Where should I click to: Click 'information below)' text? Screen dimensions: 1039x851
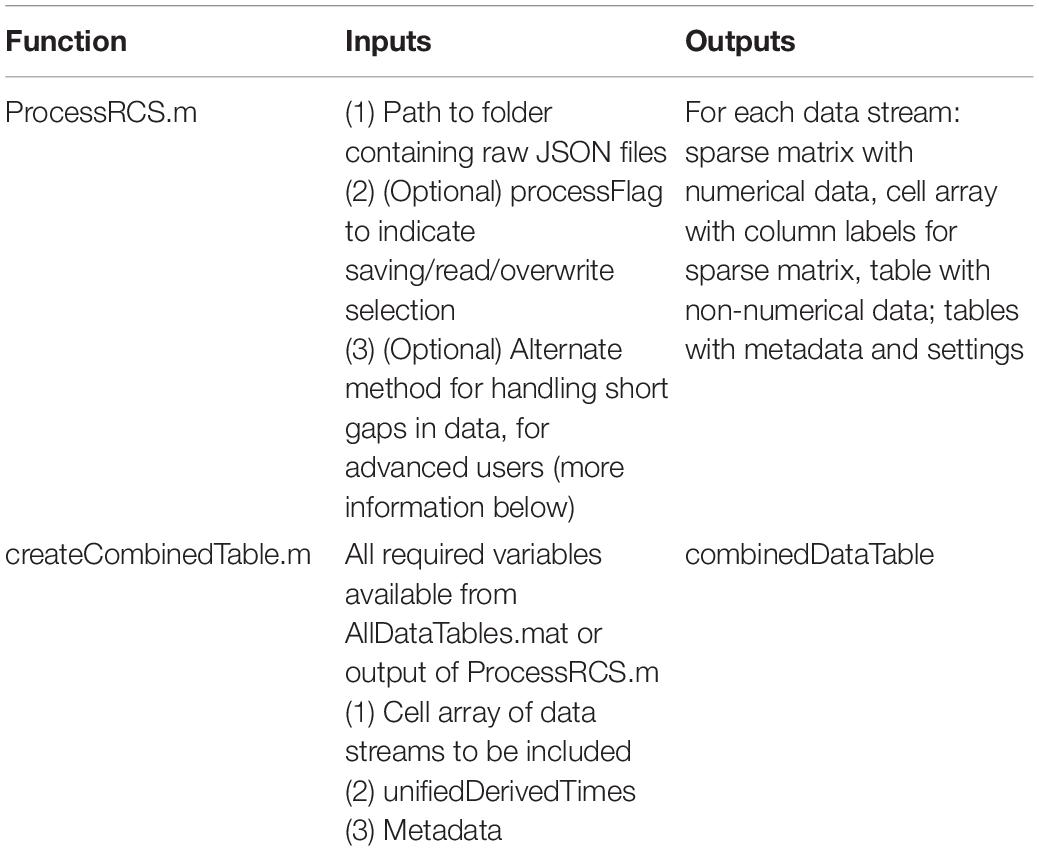(460, 508)
